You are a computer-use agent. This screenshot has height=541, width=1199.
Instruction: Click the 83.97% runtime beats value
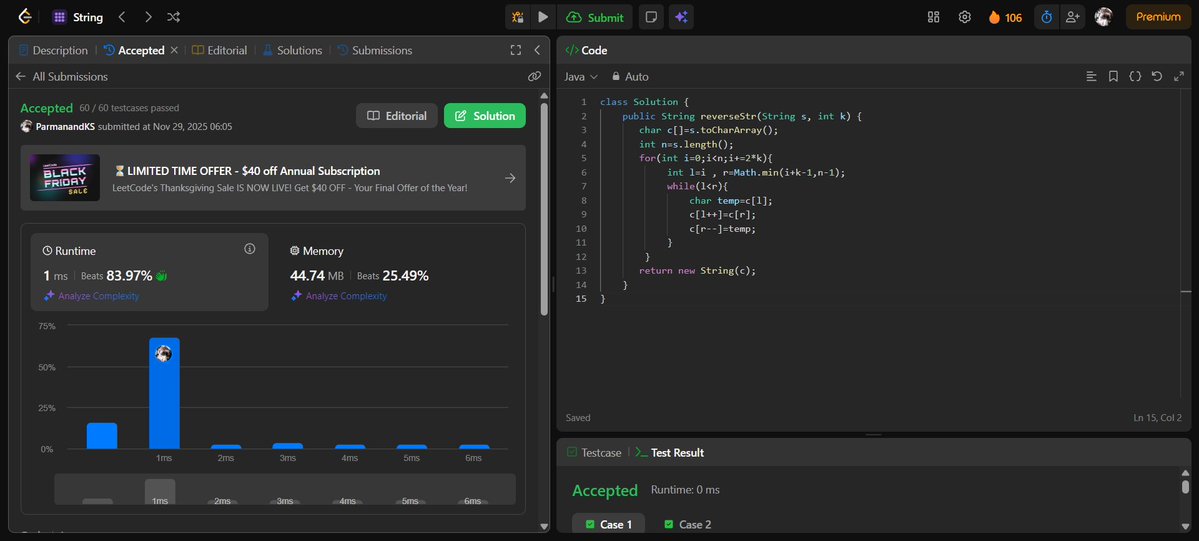(x=129, y=275)
